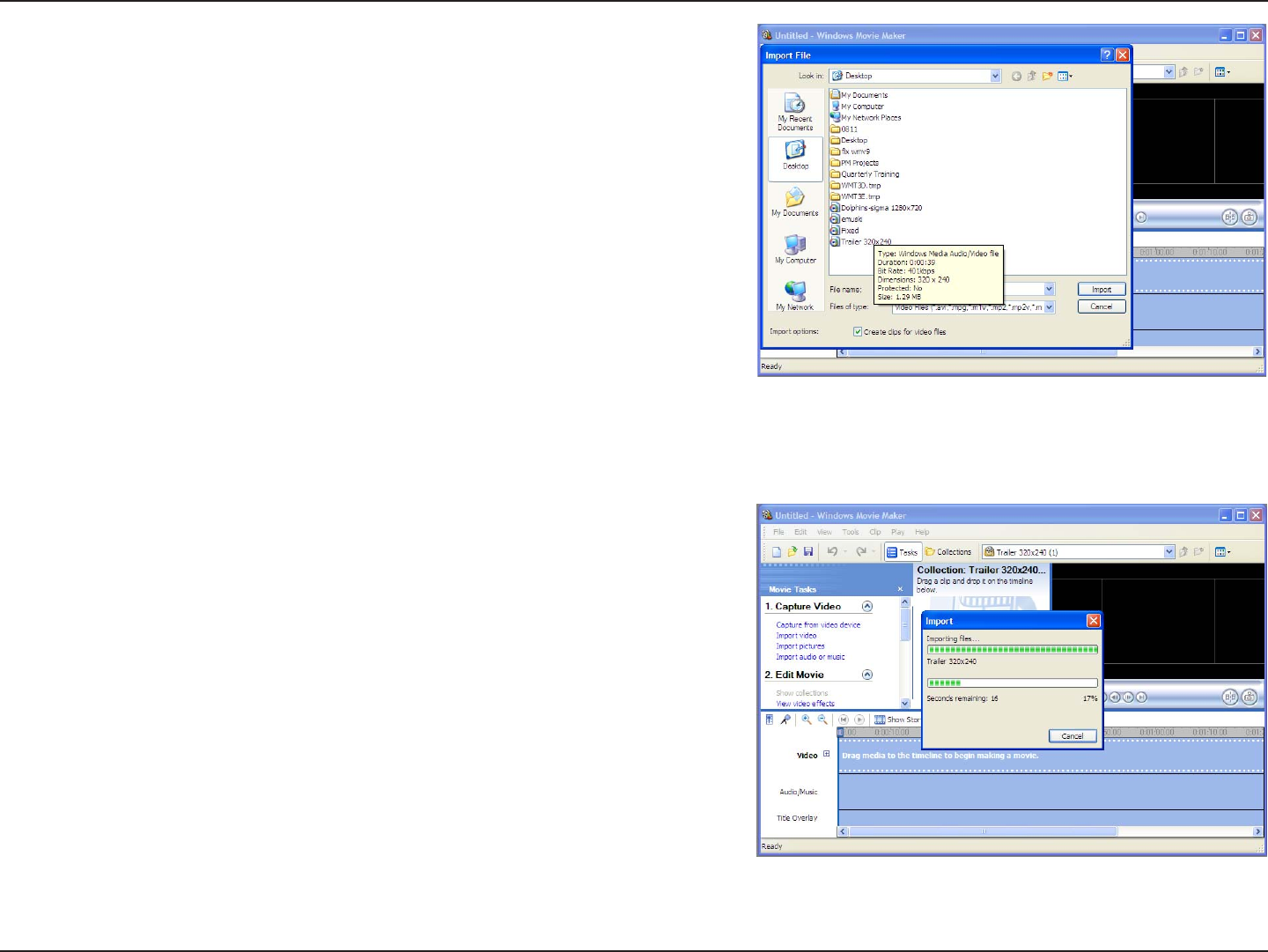Screen dimensions: 1268x952
Task: Close the Movie Tasks pane
Action: click(900, 589)
